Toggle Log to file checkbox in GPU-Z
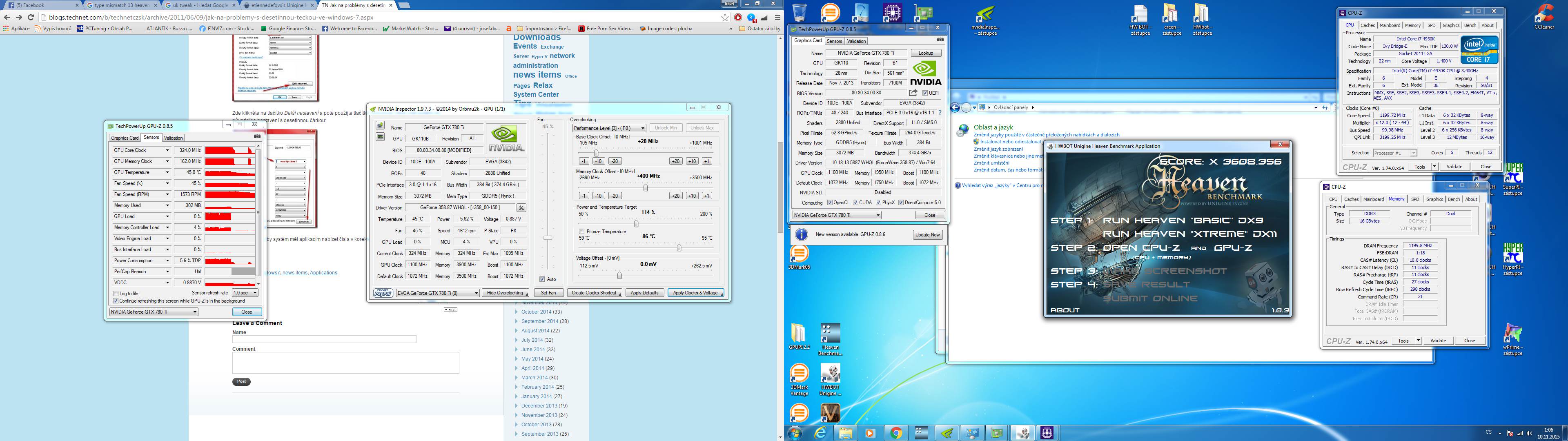 point(116,294)
